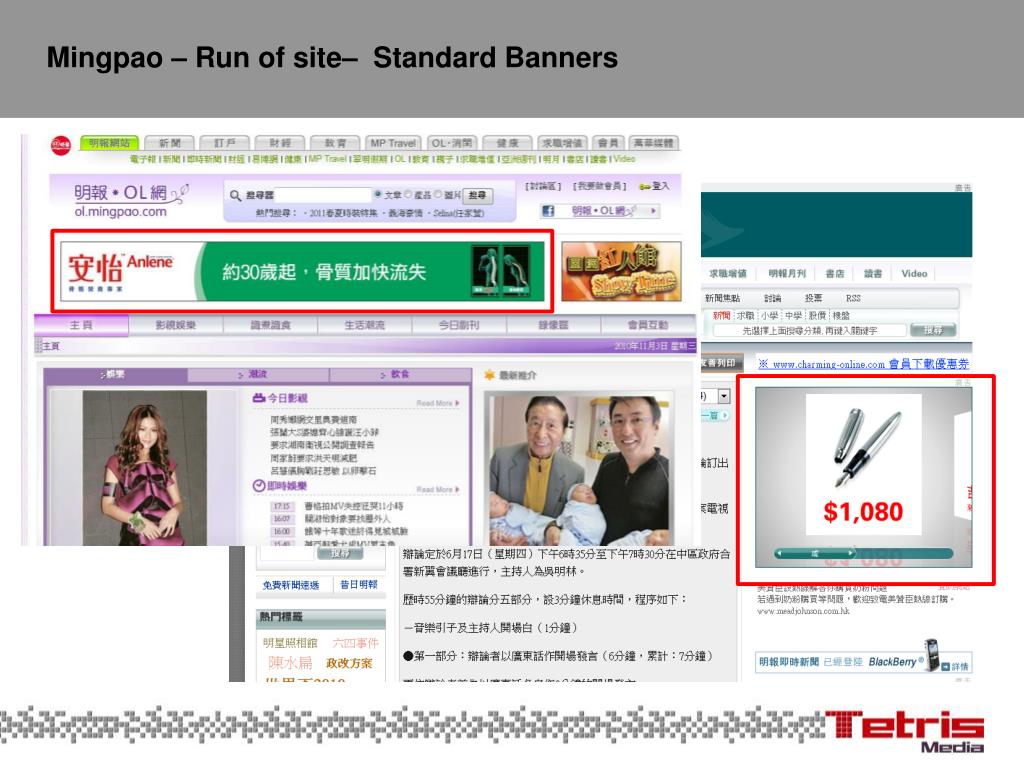Image resolution: width=1024 pixels, height=768 pixels.
Task: Click the Anlene banner advertisement
Action: (302, 271)
